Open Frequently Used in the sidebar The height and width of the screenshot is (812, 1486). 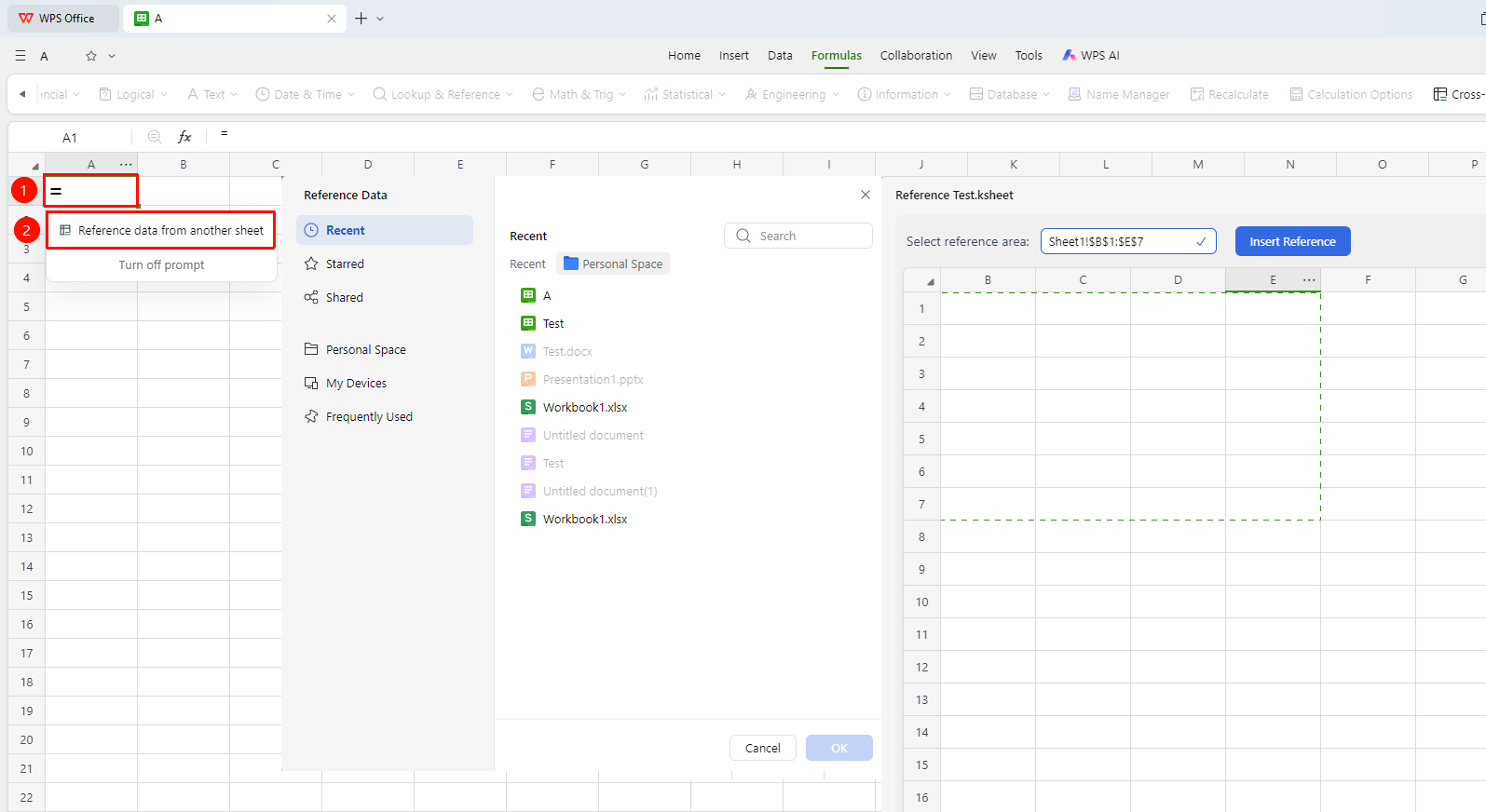[x=385, y=416]
